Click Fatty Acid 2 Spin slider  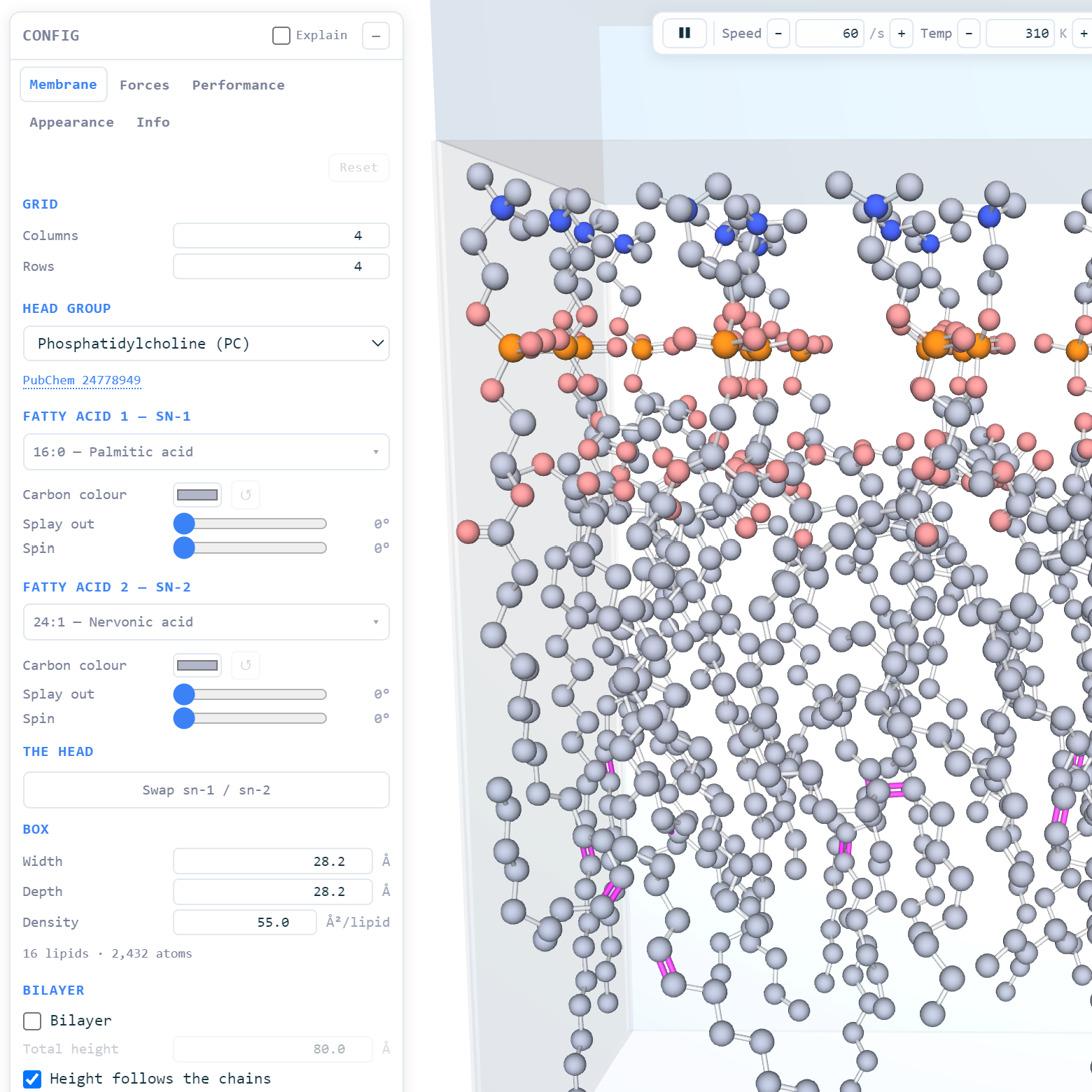pos(251,718)
